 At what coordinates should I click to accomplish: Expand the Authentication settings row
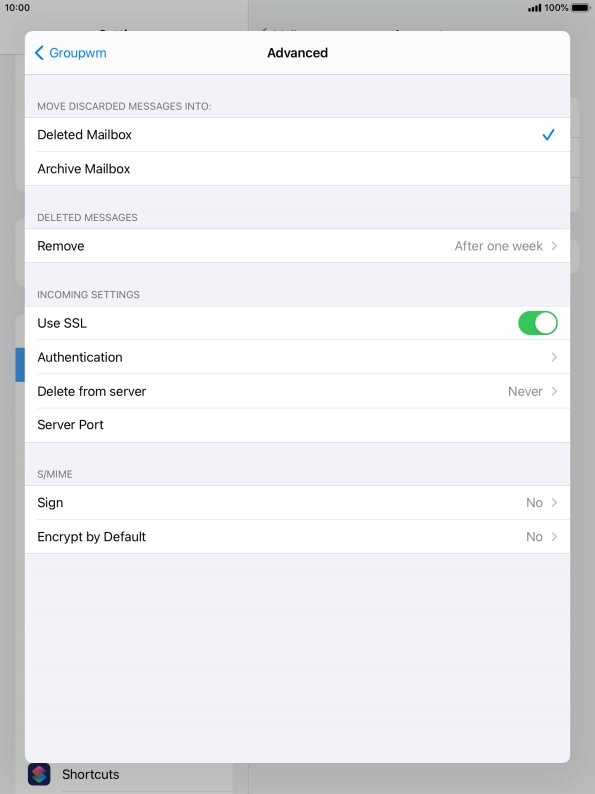click(297, 358)
